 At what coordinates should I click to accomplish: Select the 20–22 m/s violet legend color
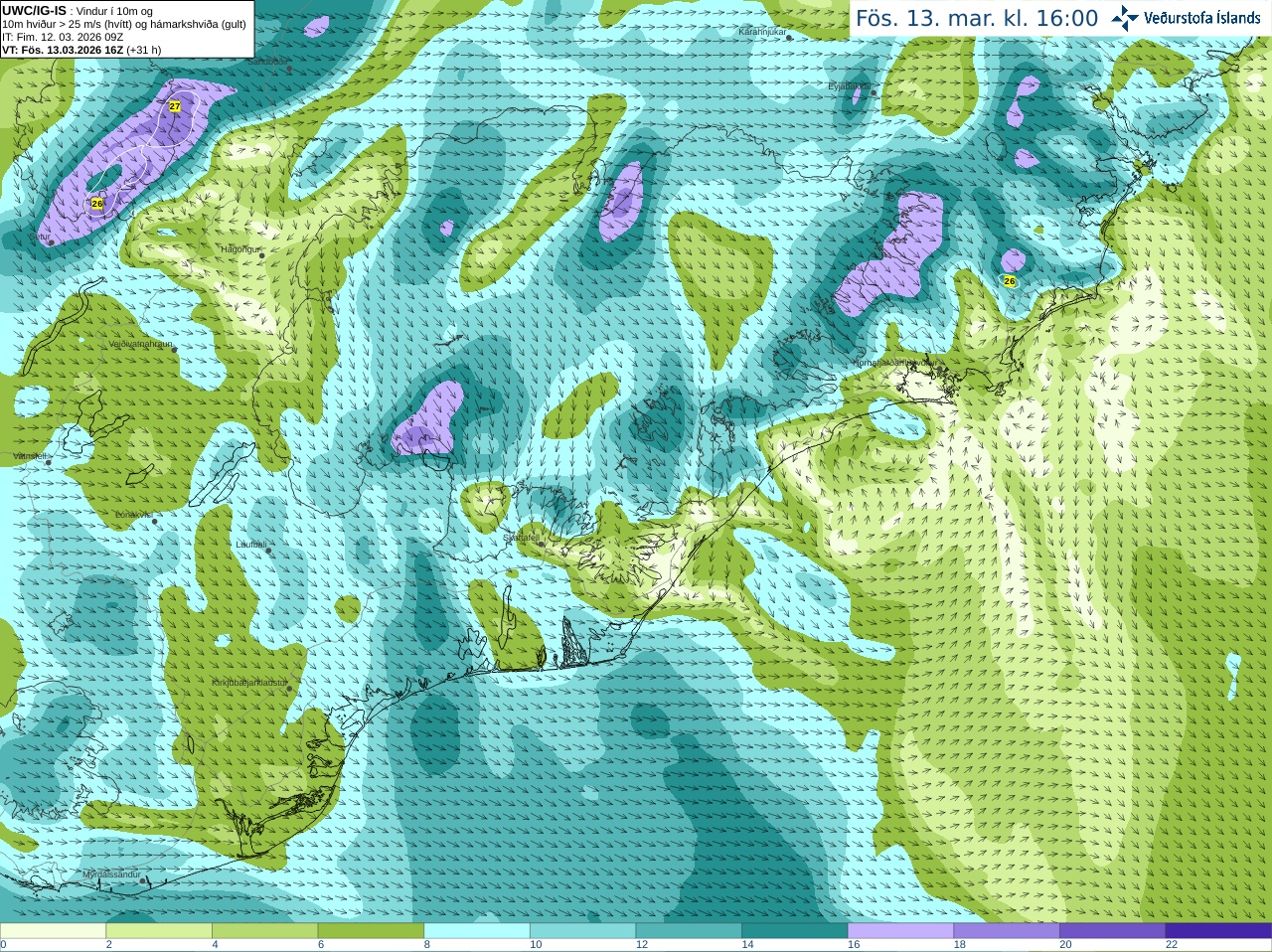(1113, 931)
